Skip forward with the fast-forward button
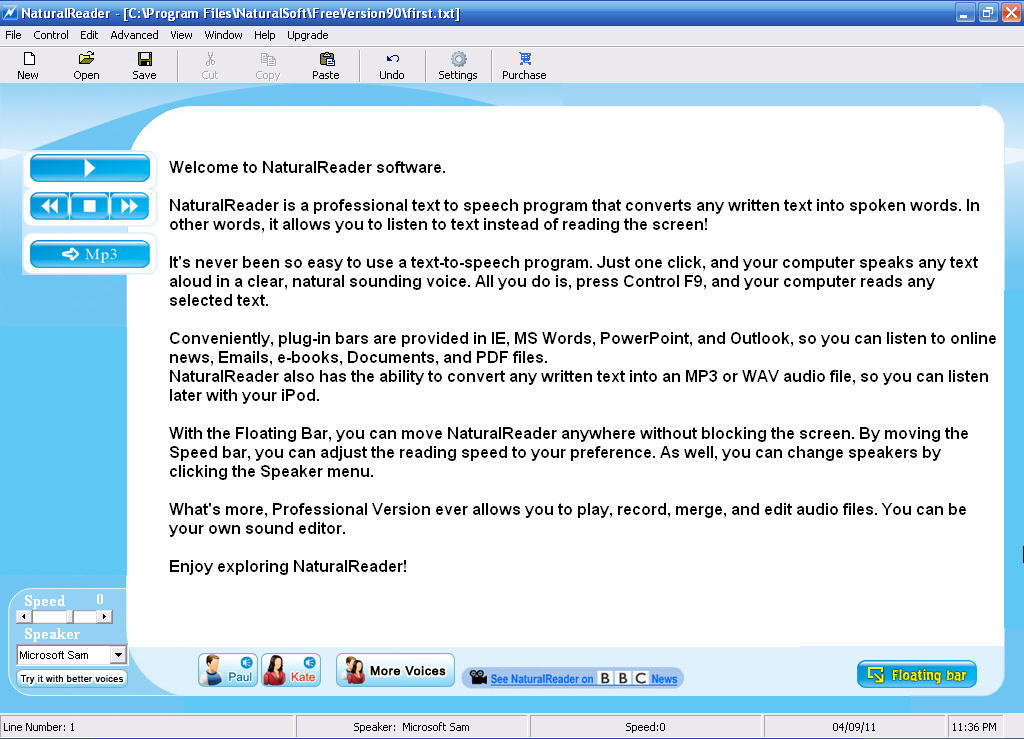Viewport: 1024px width, 739px height. [129, 206]
